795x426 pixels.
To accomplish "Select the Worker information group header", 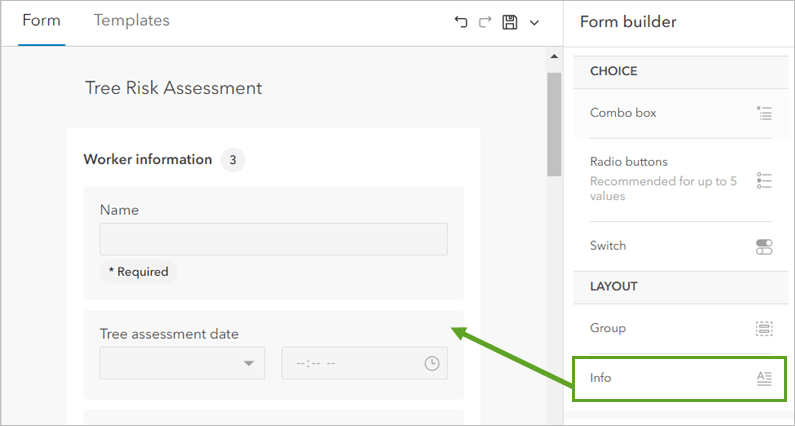I will (148, 160).
